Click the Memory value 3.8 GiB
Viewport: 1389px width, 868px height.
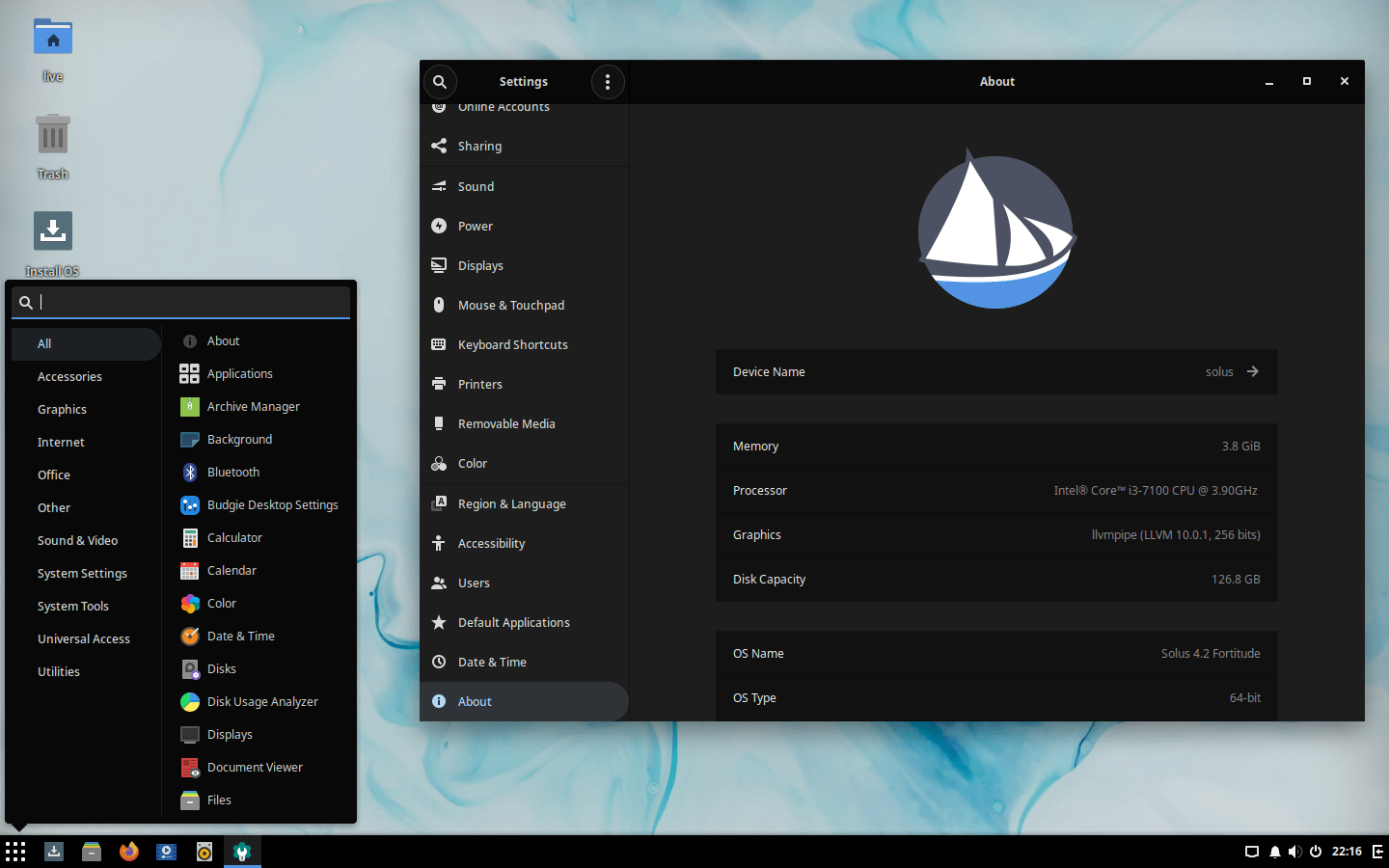(1240, 447)
